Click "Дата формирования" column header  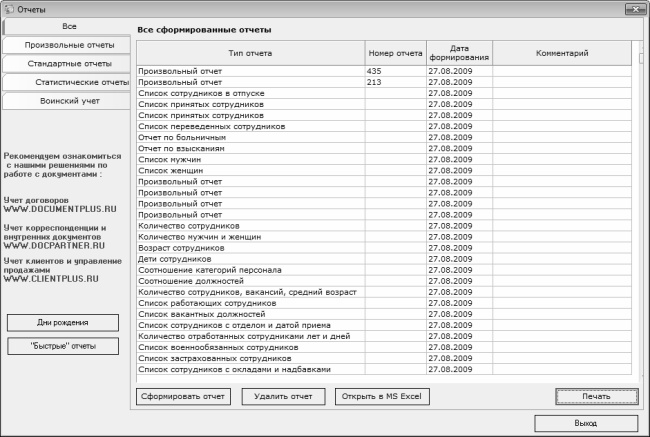tap(460, 52)
